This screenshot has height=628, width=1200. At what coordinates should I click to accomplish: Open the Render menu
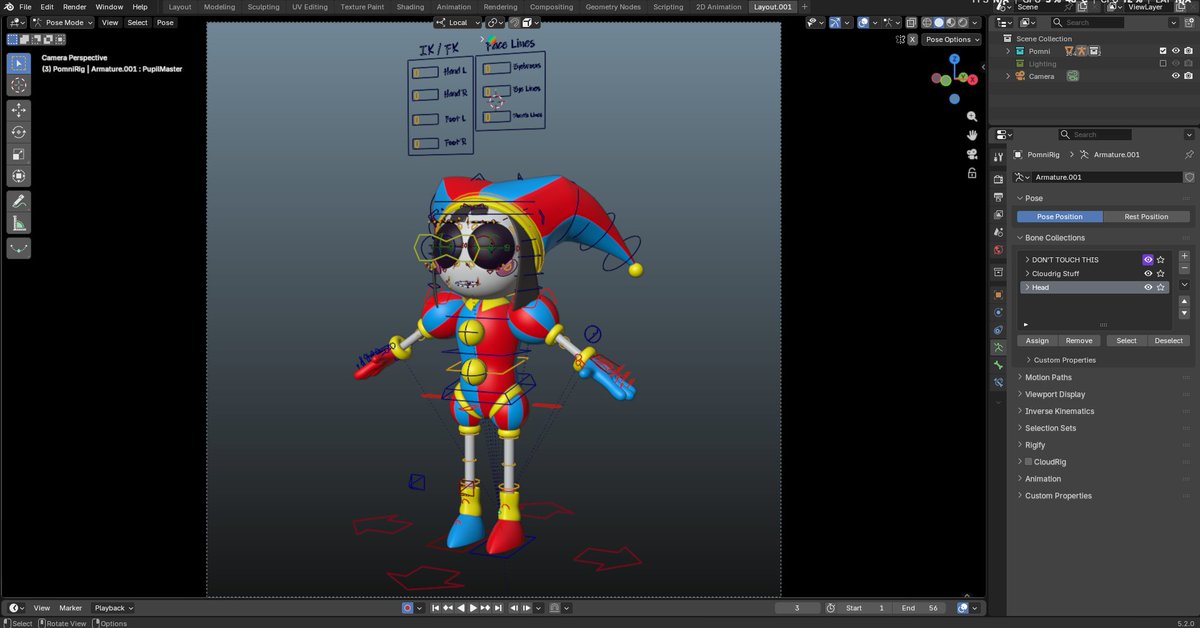(75, 7)
